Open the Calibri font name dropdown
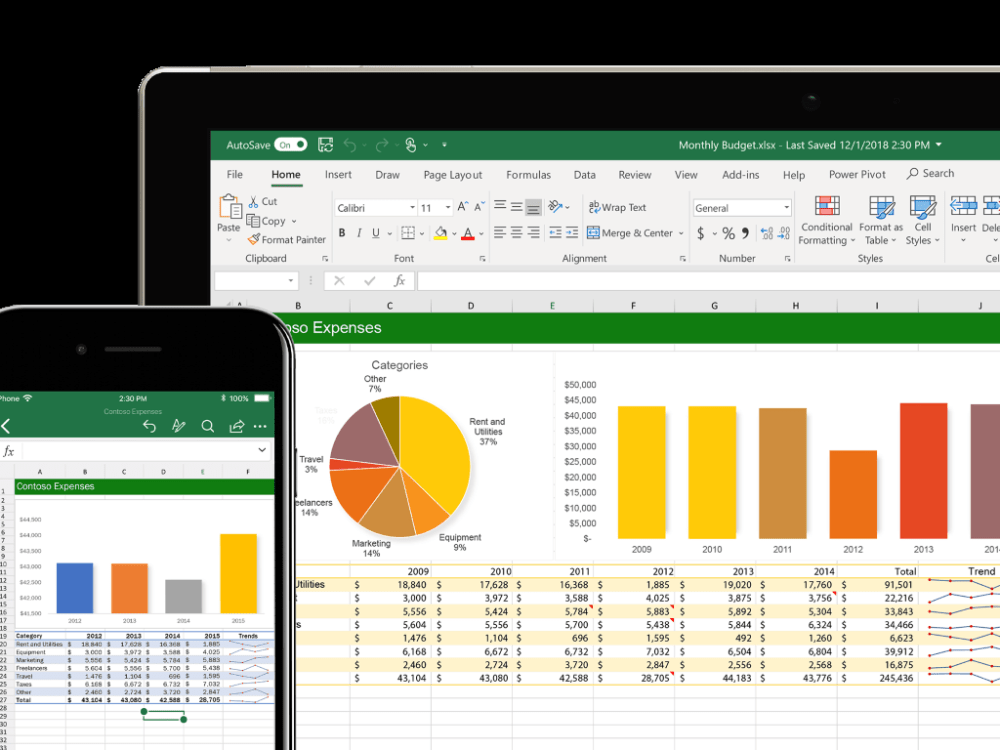1000x750 pixels. [412, 208]
